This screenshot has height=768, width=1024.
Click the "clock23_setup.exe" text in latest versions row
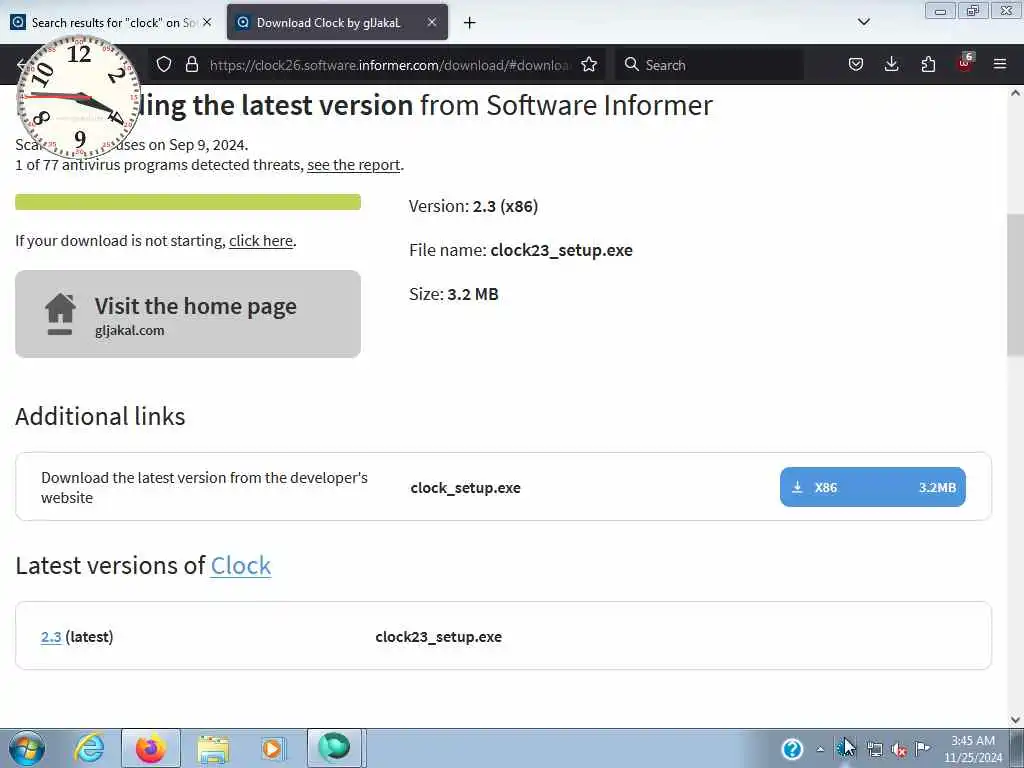point(438,637)
